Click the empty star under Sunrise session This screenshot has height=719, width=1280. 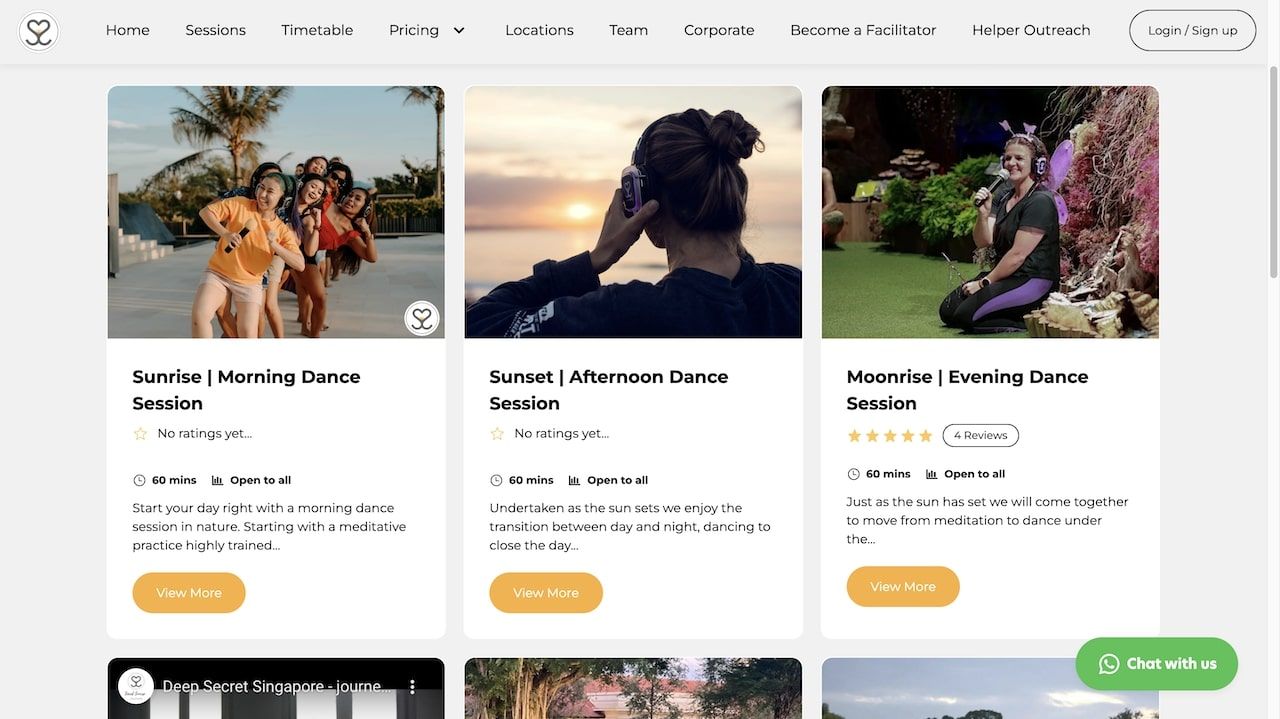(x=140, y=433)
